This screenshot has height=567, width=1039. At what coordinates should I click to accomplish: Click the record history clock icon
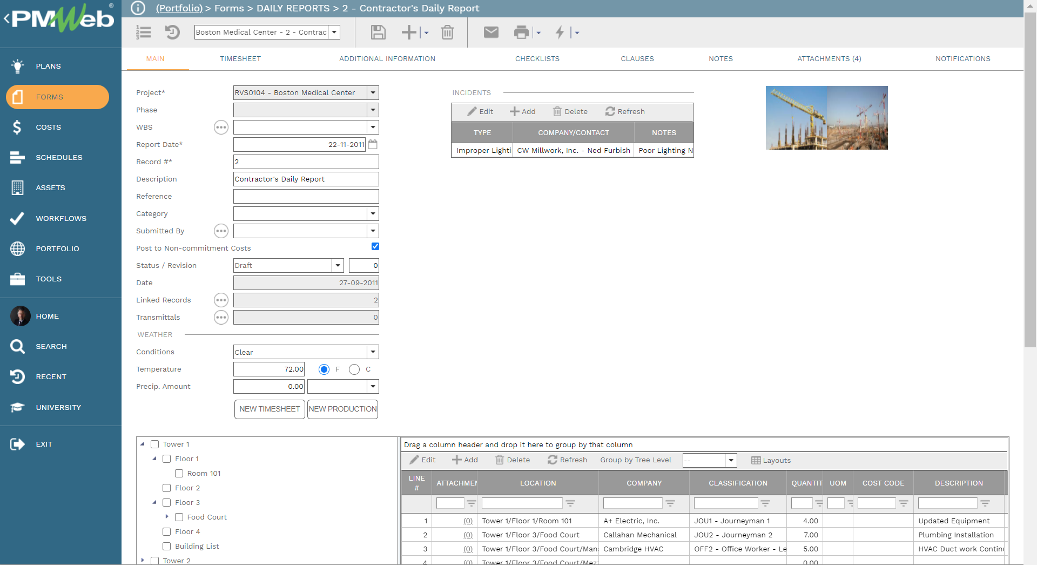tap(172, 32)
